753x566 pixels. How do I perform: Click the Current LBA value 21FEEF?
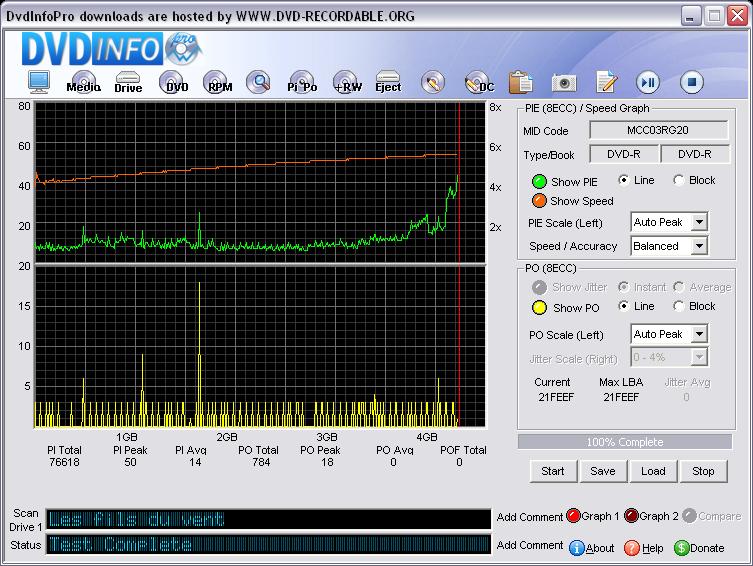pos(556,397)
